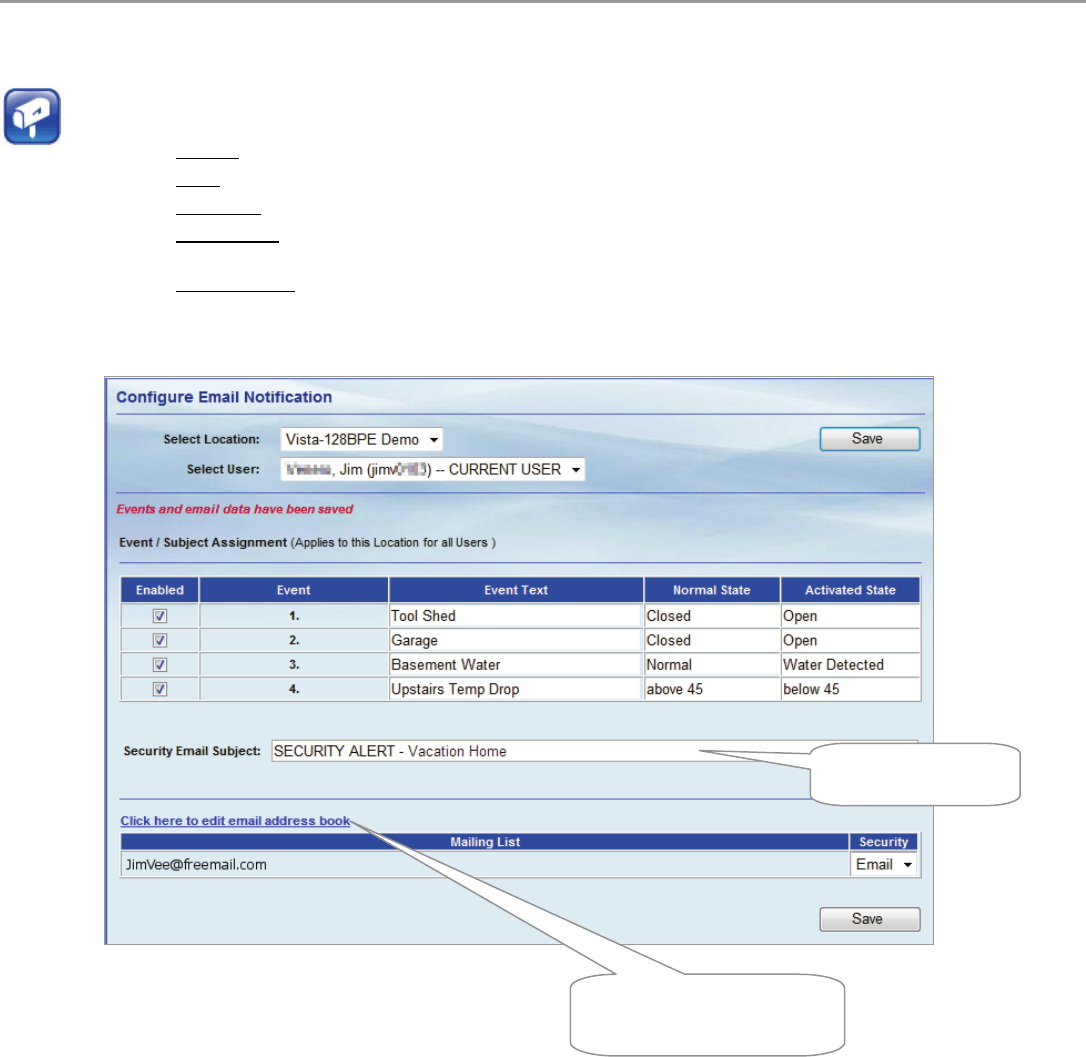Click the events saved confirmation message
The height and width of the screenshot is (1057, 1086).
click(x=235, y=509)
